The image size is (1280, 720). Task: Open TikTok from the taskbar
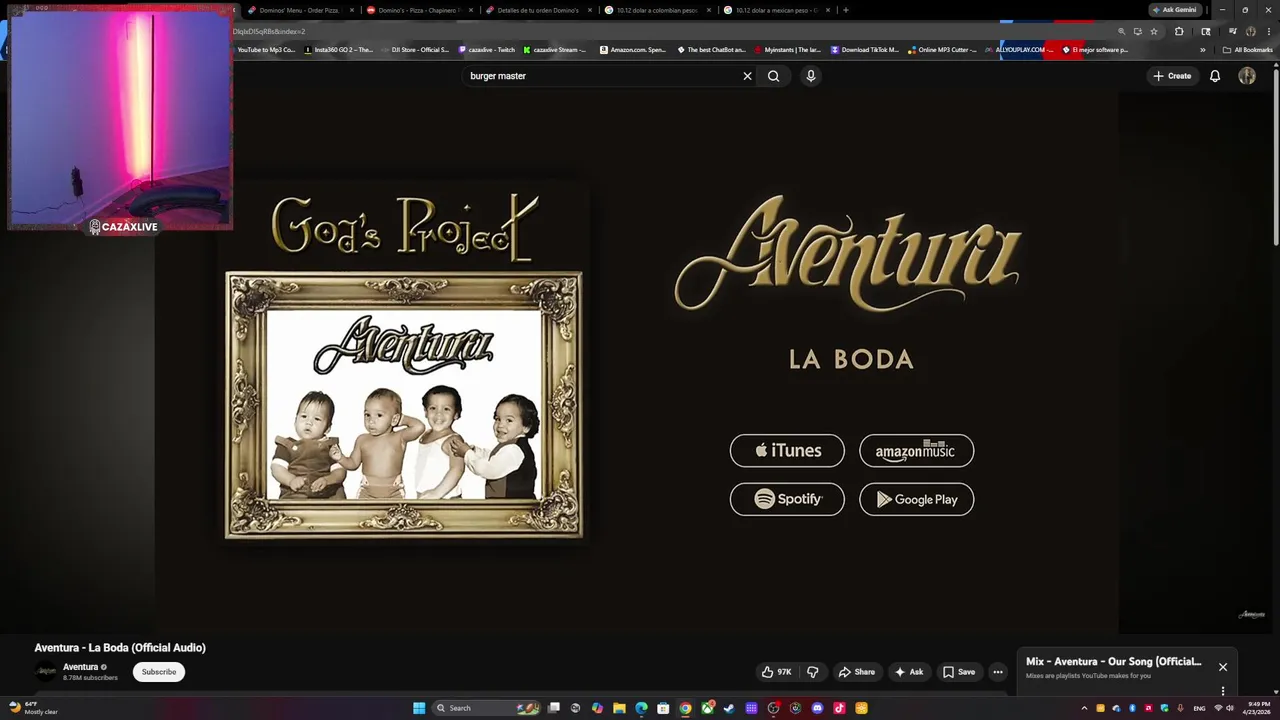(x=839, y=708)
